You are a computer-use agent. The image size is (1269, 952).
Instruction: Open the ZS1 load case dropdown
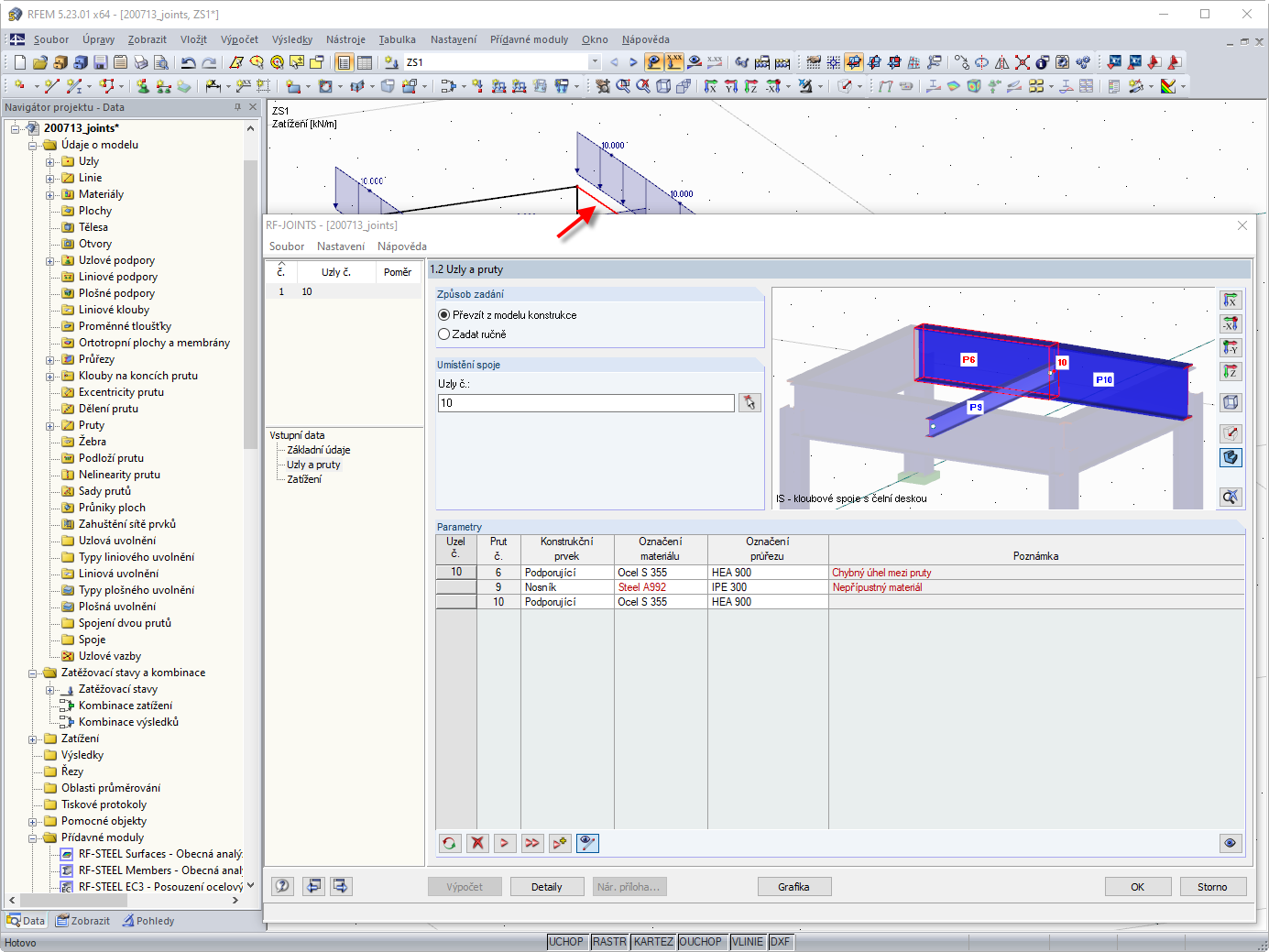595,62
